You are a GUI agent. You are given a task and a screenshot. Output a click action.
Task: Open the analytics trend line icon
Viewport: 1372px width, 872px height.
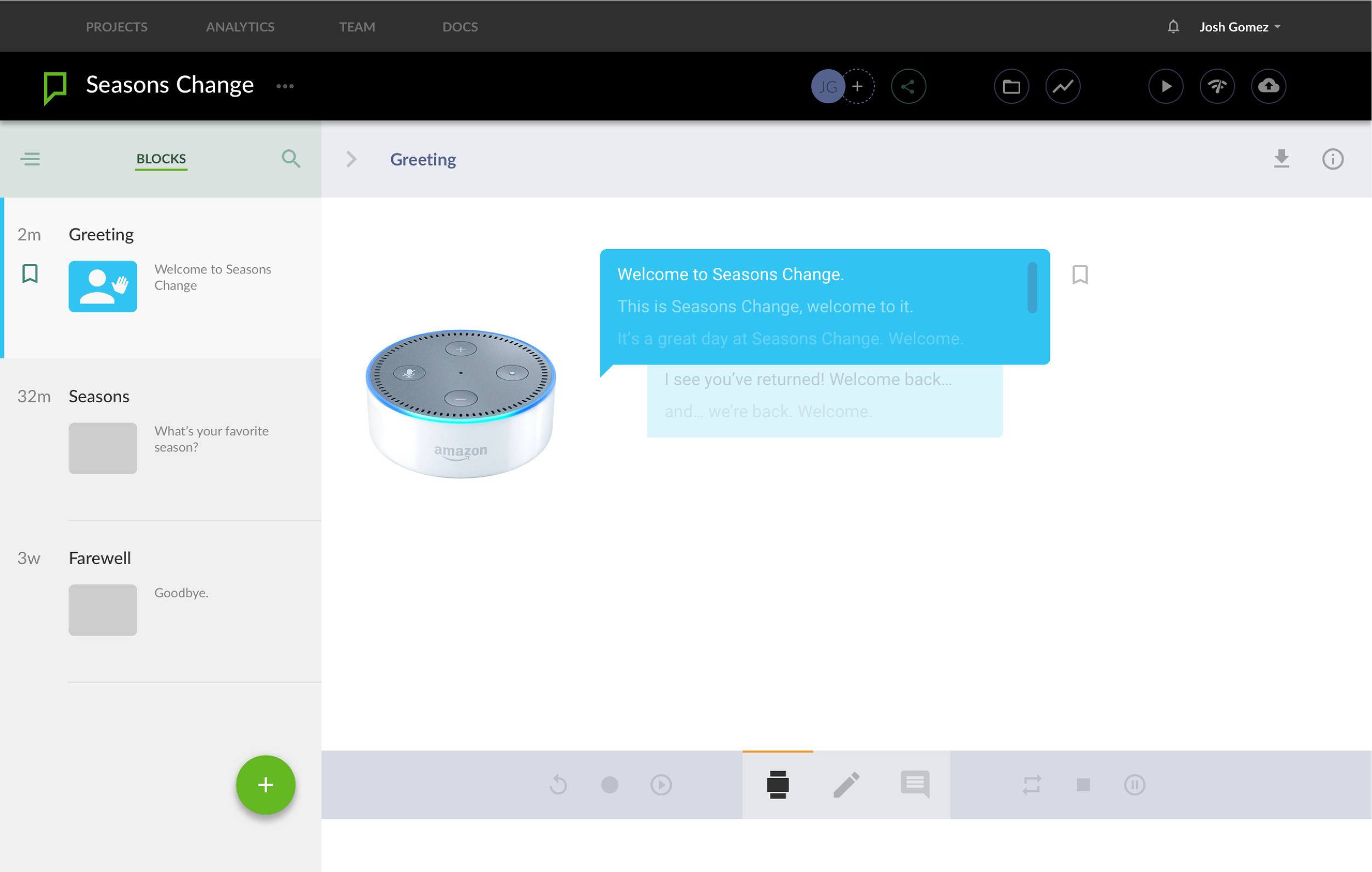pyautogui.click(x=1062, y=87)
